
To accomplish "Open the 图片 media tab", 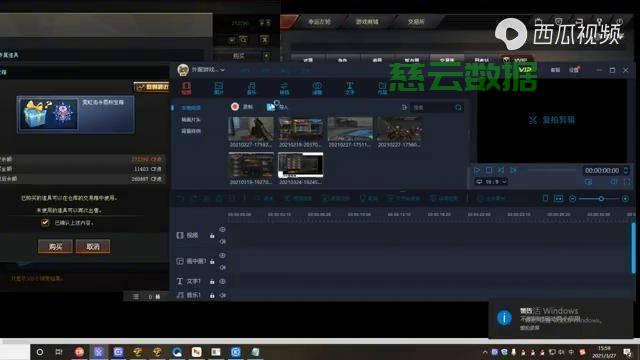I will [x=219, y=88].
